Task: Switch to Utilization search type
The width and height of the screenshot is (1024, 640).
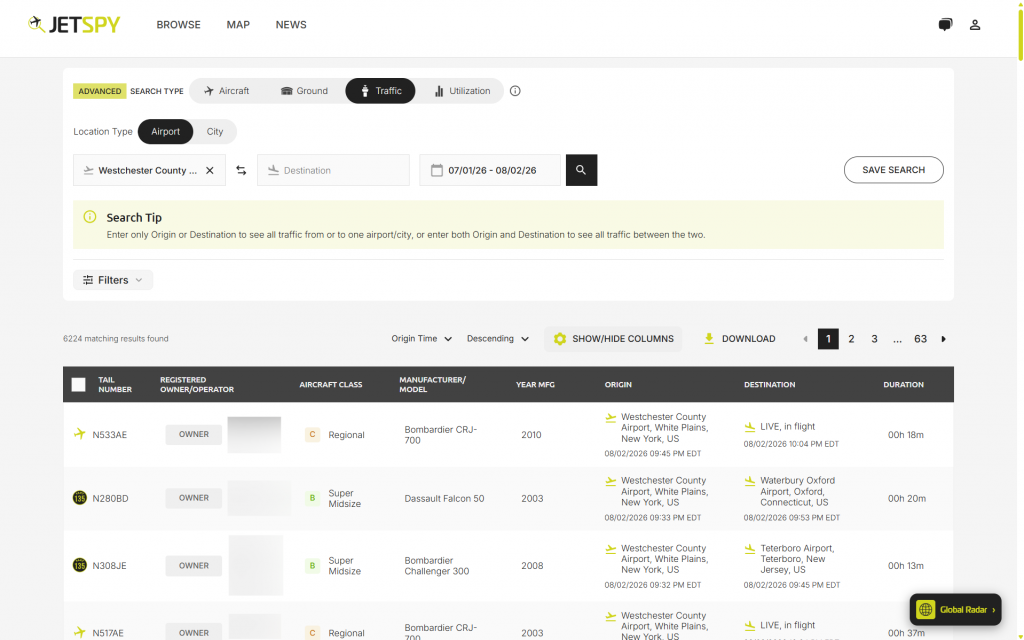Action: click(x=462, y=91)
